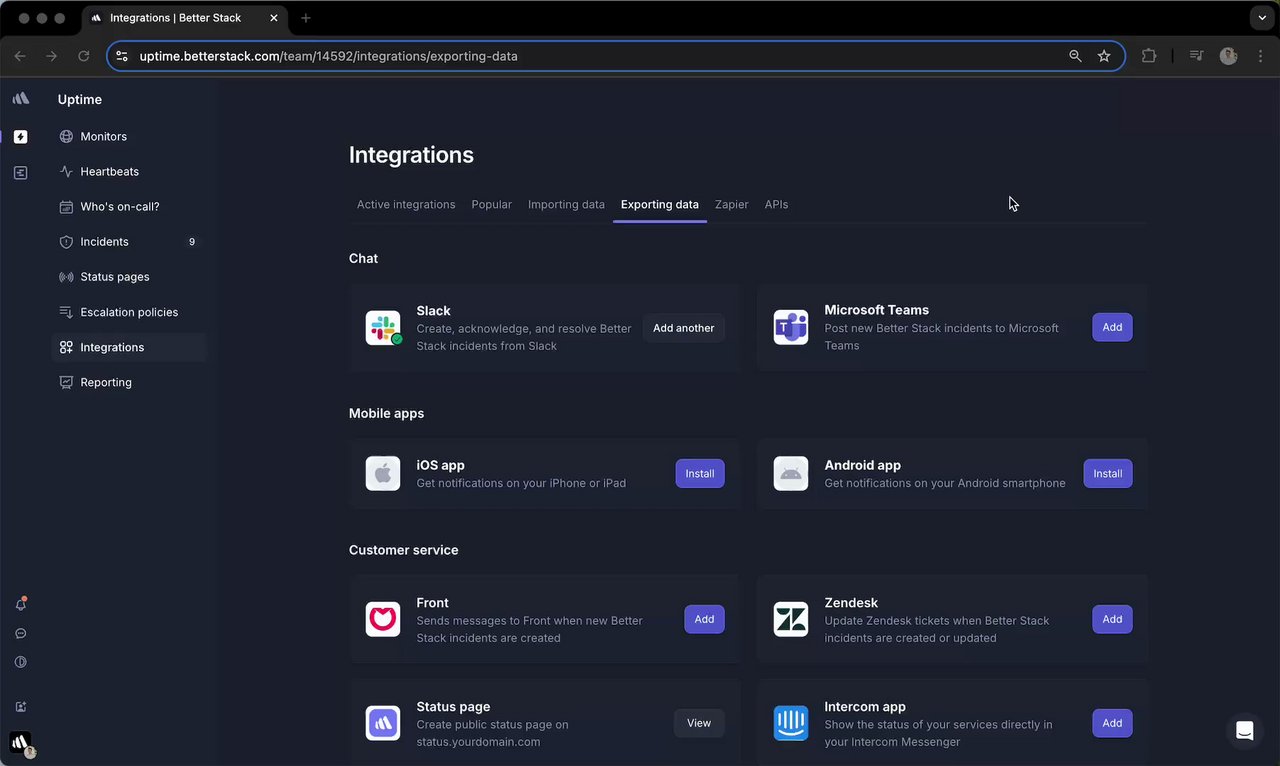1280x766 pixels.
Task: Open the media controls icon in browser toolbar
Action: point(1196,56)
